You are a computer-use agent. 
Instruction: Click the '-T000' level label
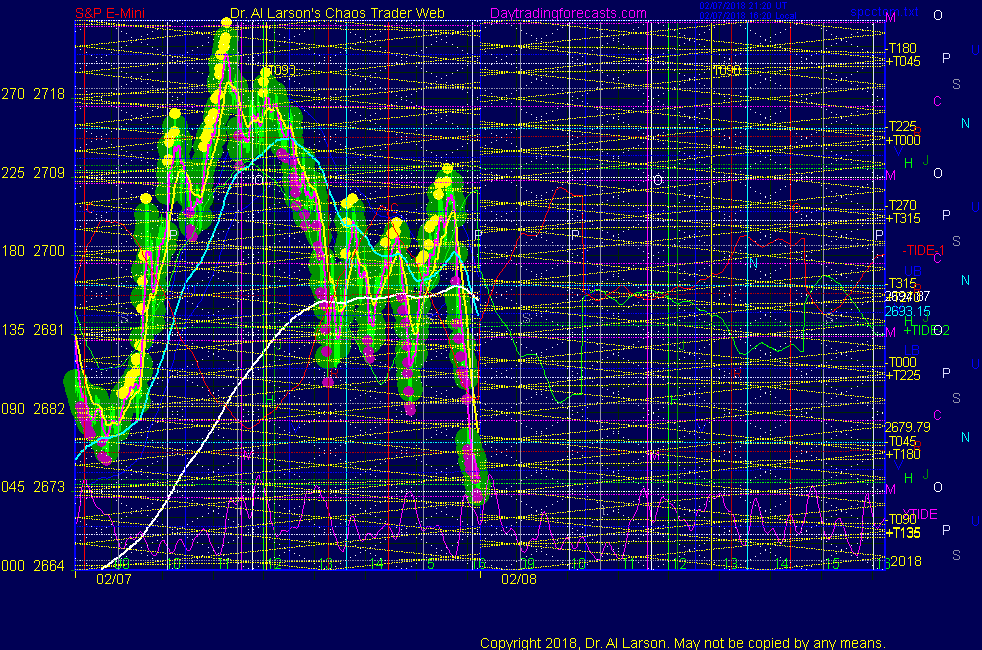[x=902, y=363]
